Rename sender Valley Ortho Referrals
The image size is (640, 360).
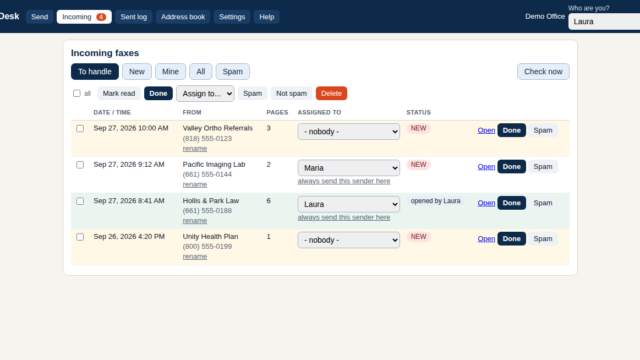[195, 149]
